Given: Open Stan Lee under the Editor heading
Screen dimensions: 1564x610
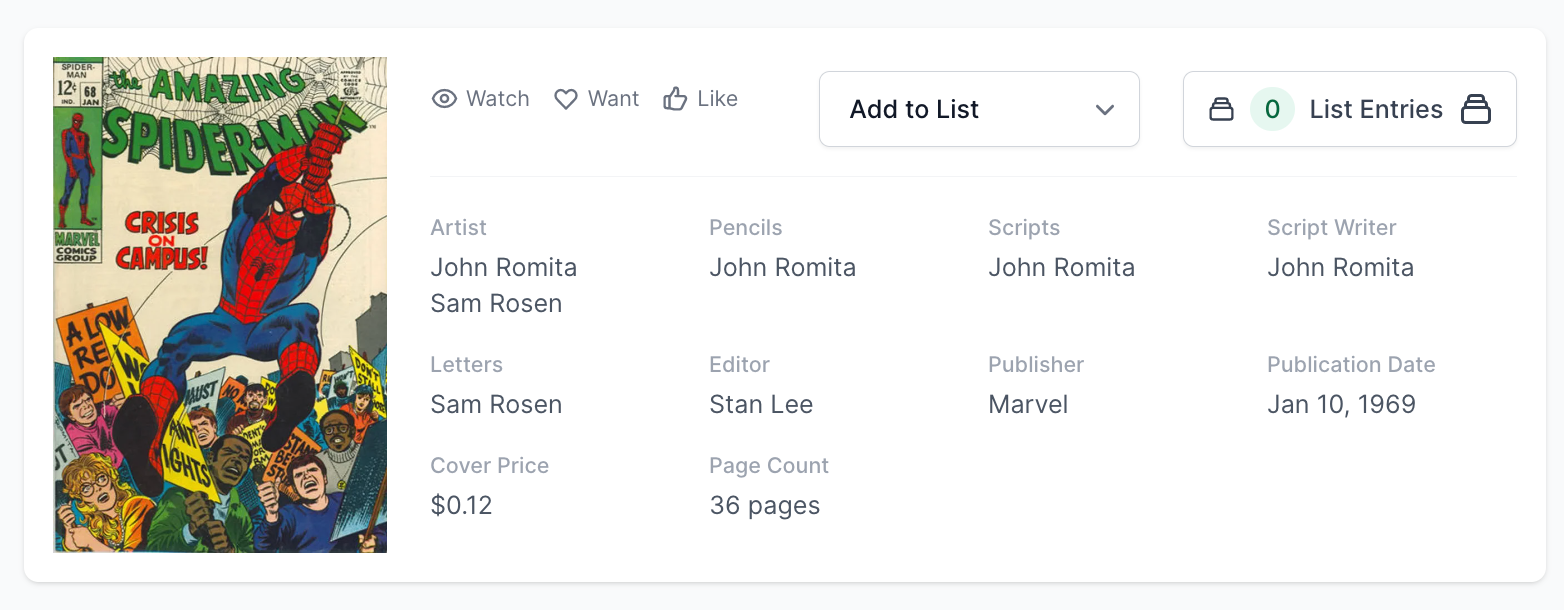Looking at the screenshot, I should tap(761, 405).
